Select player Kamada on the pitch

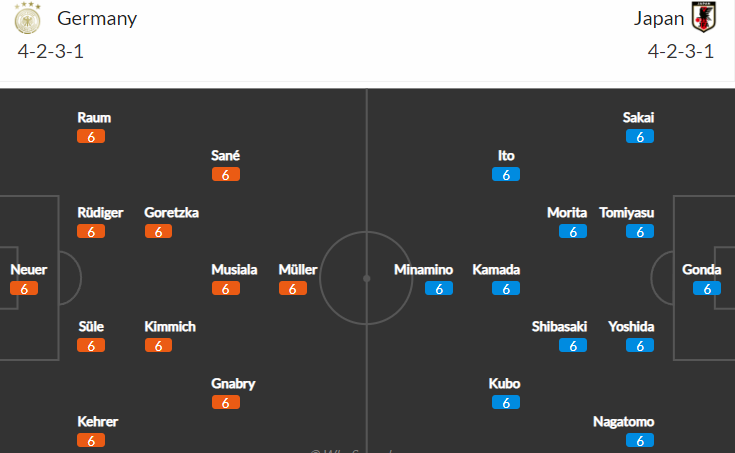(496, 270)
